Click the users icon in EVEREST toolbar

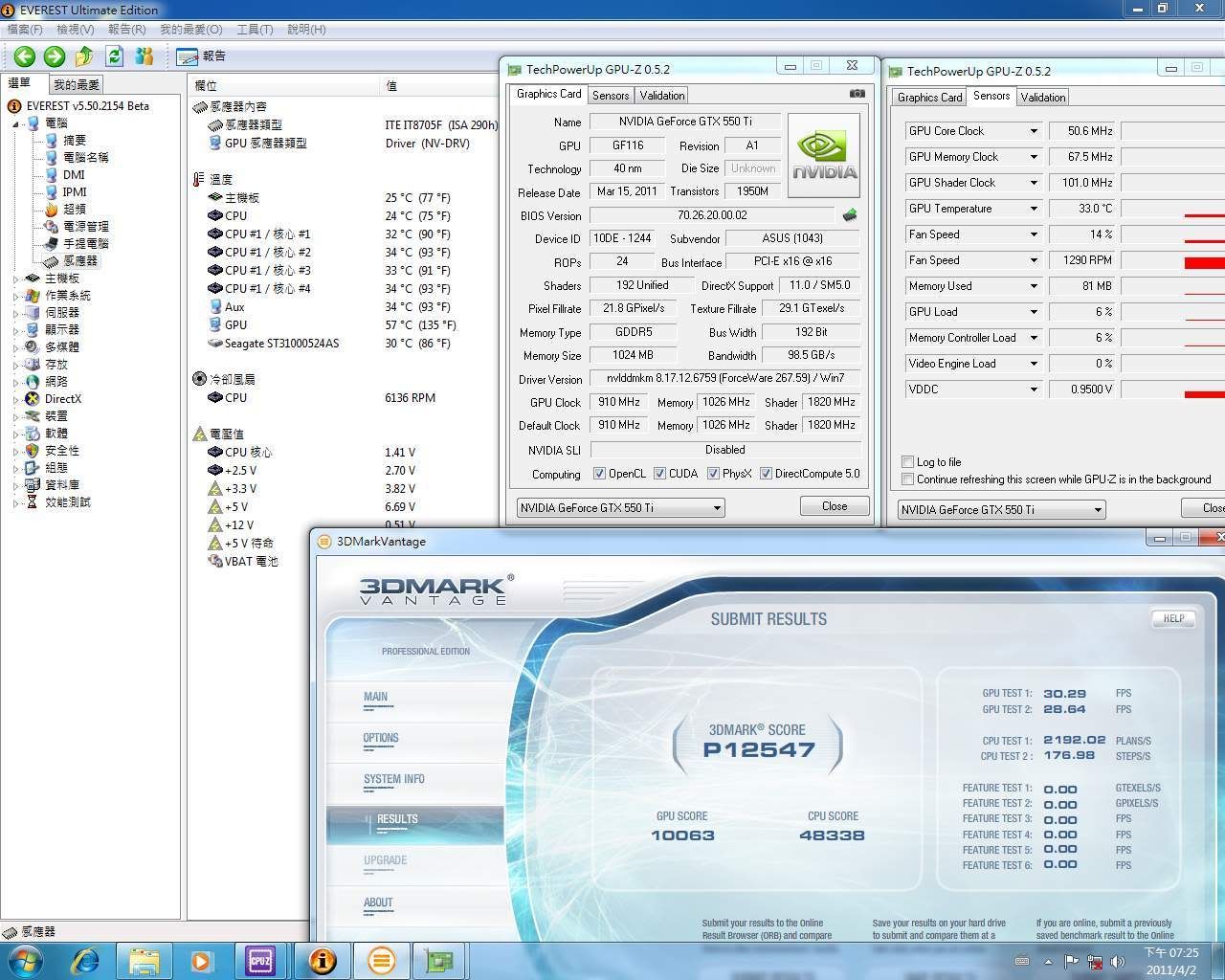[145, 56]
